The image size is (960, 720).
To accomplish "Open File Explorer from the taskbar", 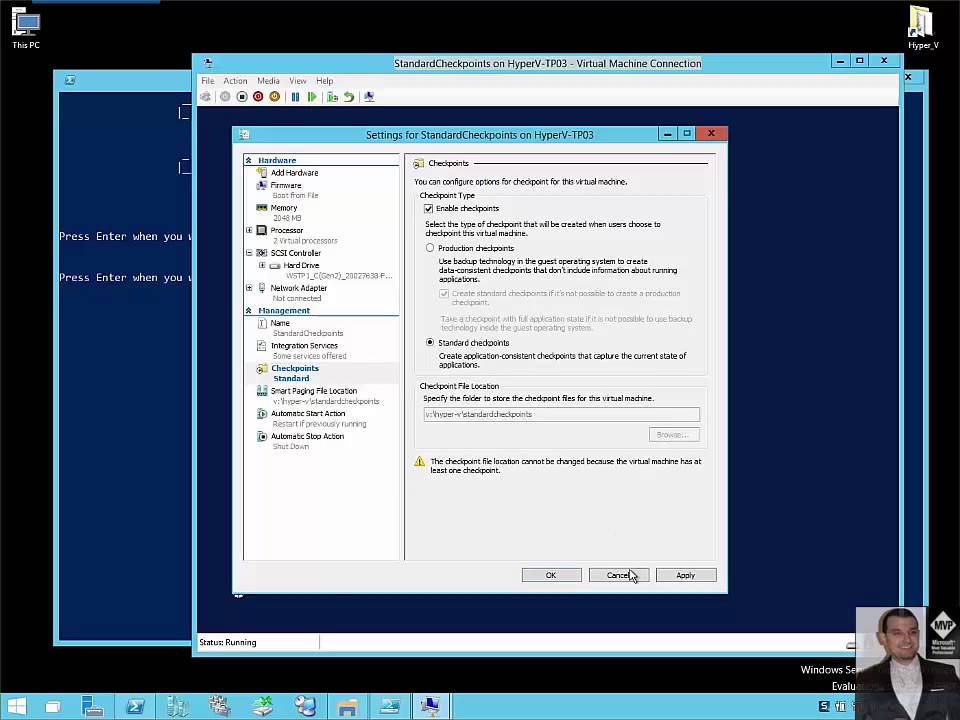I will coord(347,706).
